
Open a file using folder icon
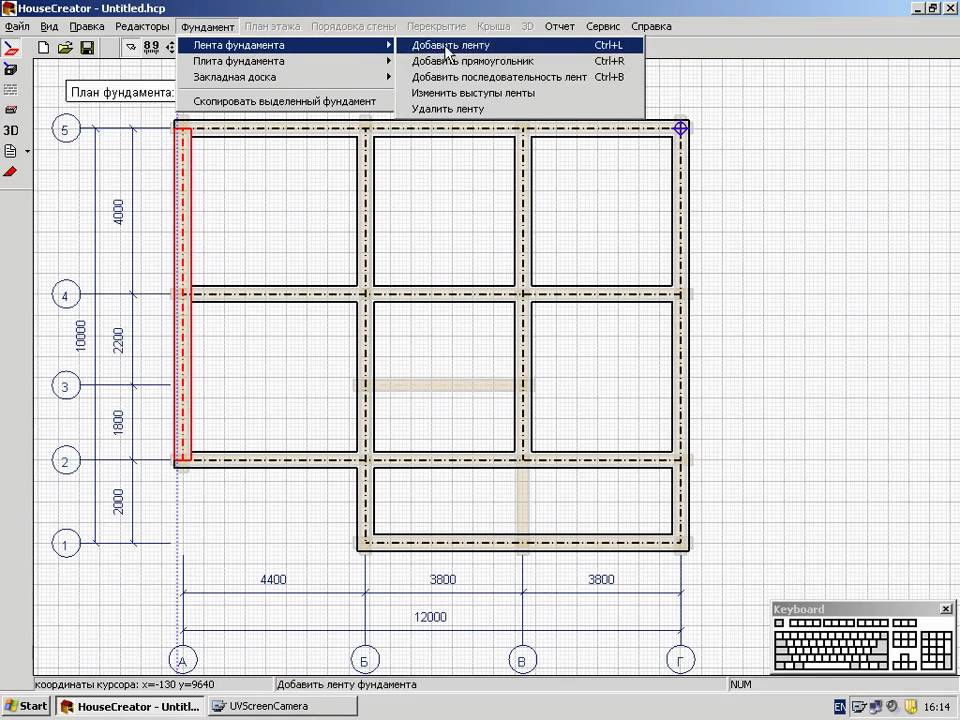(66, 47)
